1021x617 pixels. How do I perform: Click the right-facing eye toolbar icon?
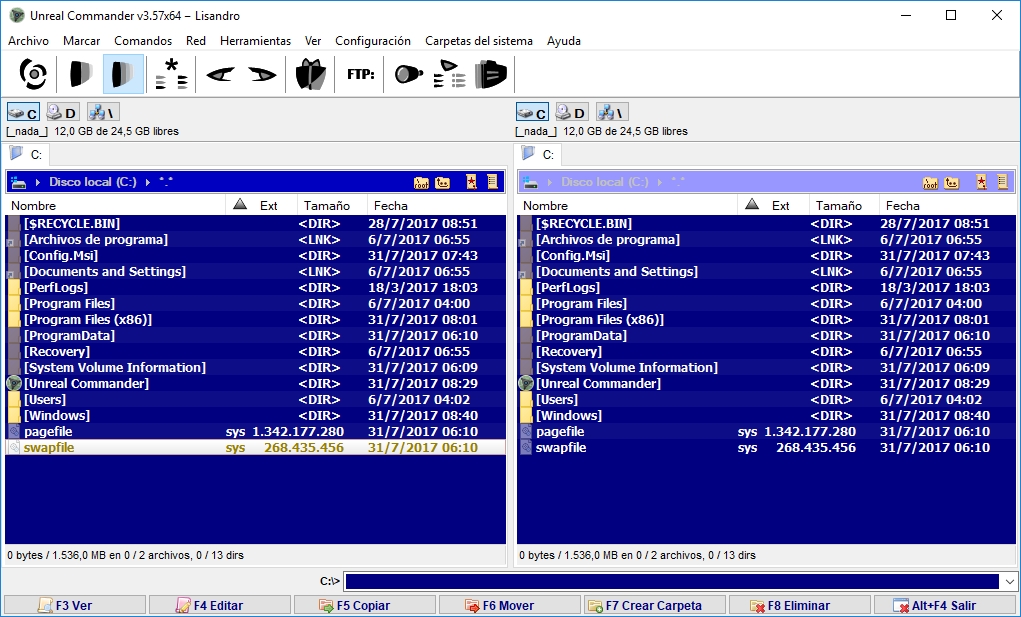(262, 74)
